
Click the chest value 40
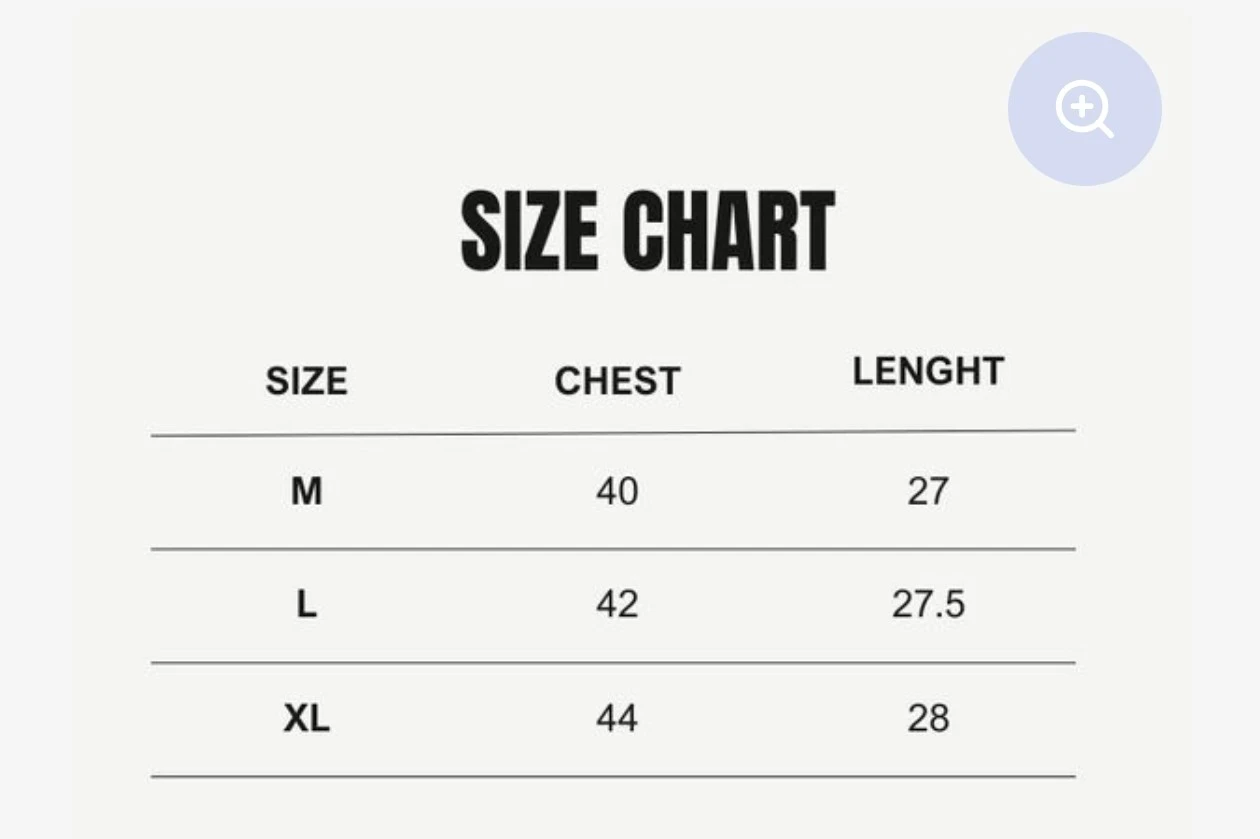click(617, 492)
